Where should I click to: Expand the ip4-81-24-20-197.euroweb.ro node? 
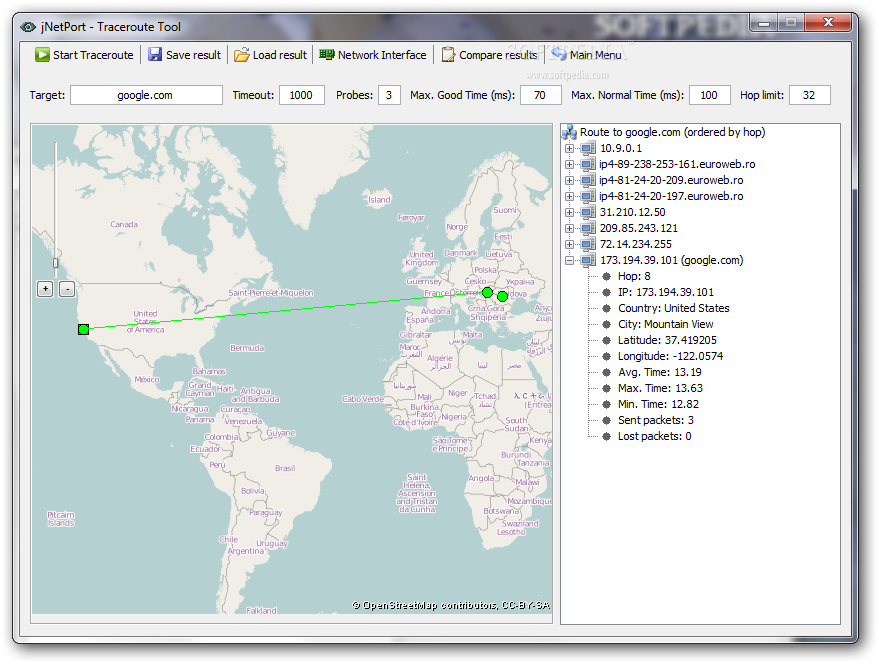pos(570,196)
